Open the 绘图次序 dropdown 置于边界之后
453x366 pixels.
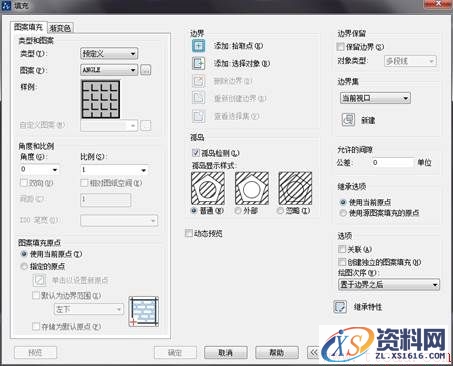[x=389, y=285]
